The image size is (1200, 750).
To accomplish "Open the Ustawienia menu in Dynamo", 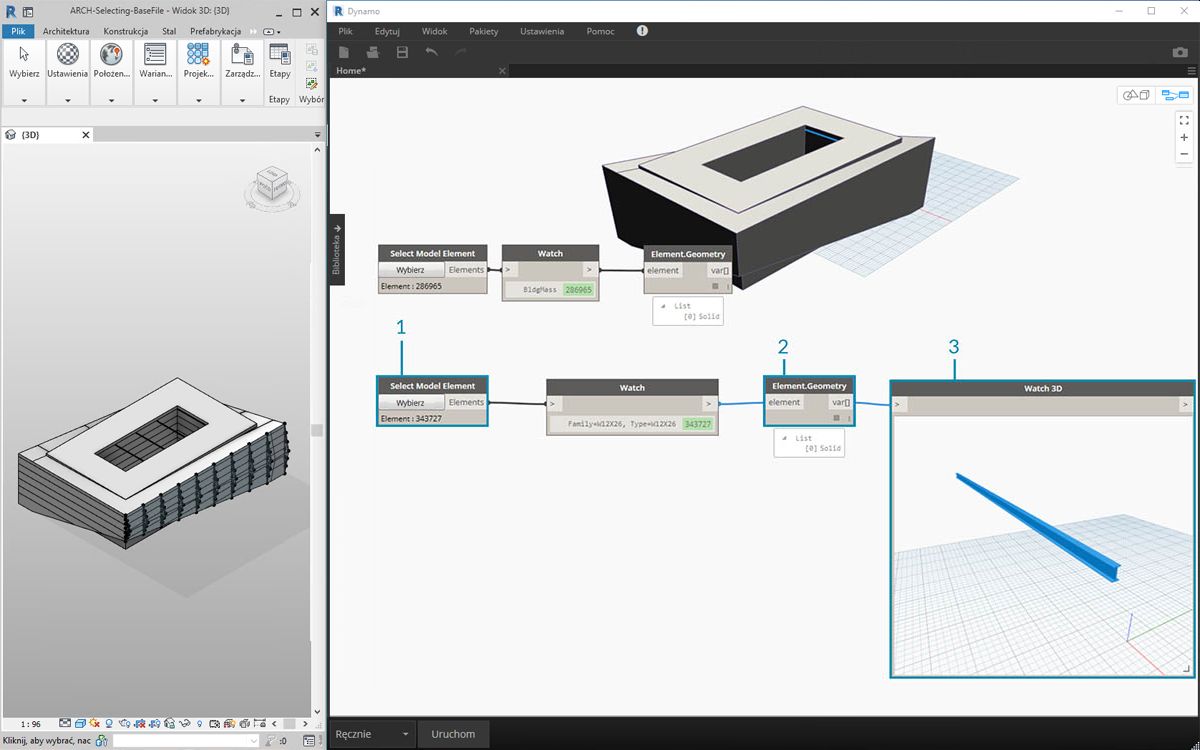I will pyautogui.click(x=542, y=31).
